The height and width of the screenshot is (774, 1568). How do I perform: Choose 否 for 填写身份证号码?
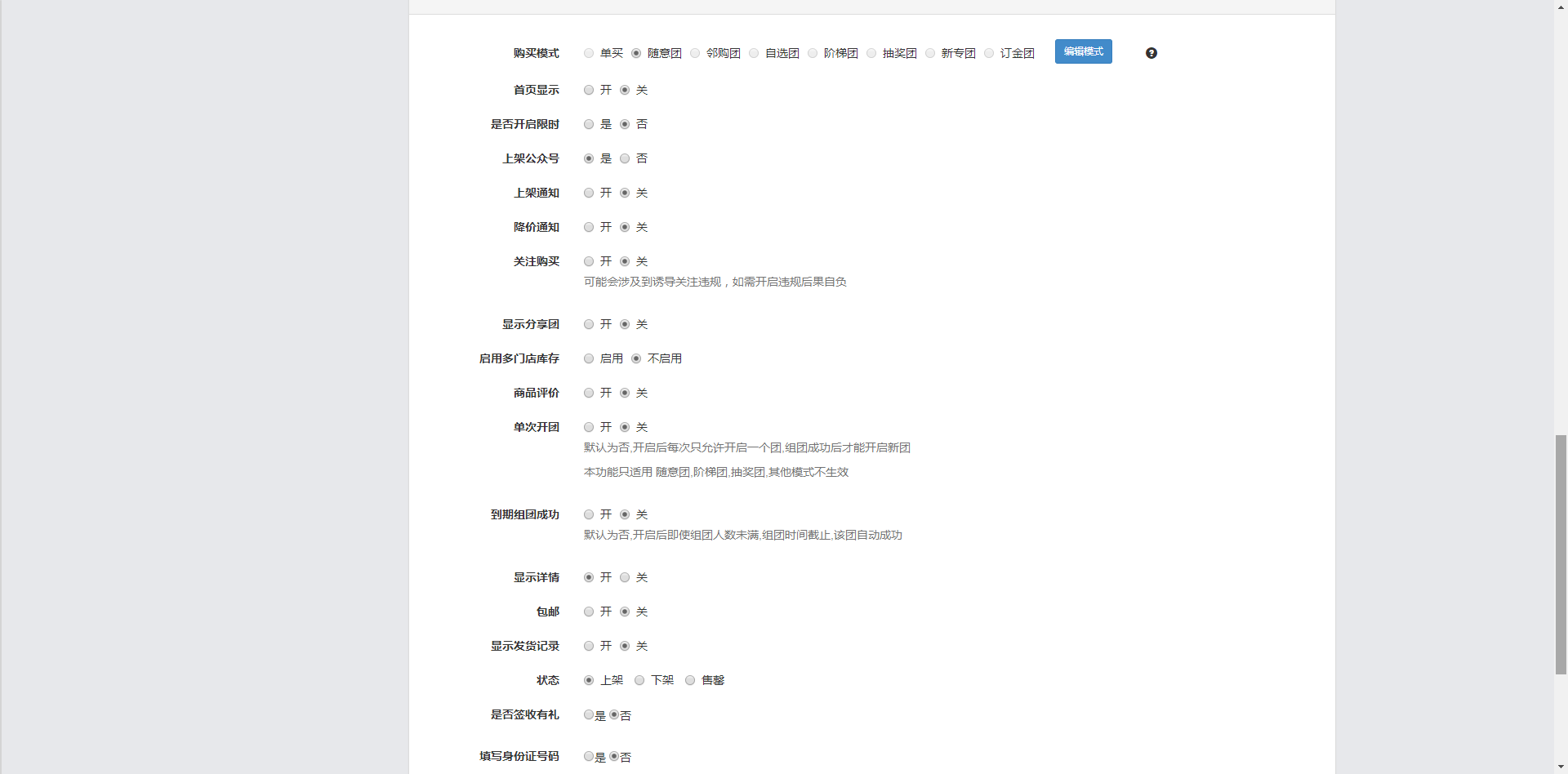(614, 756)
